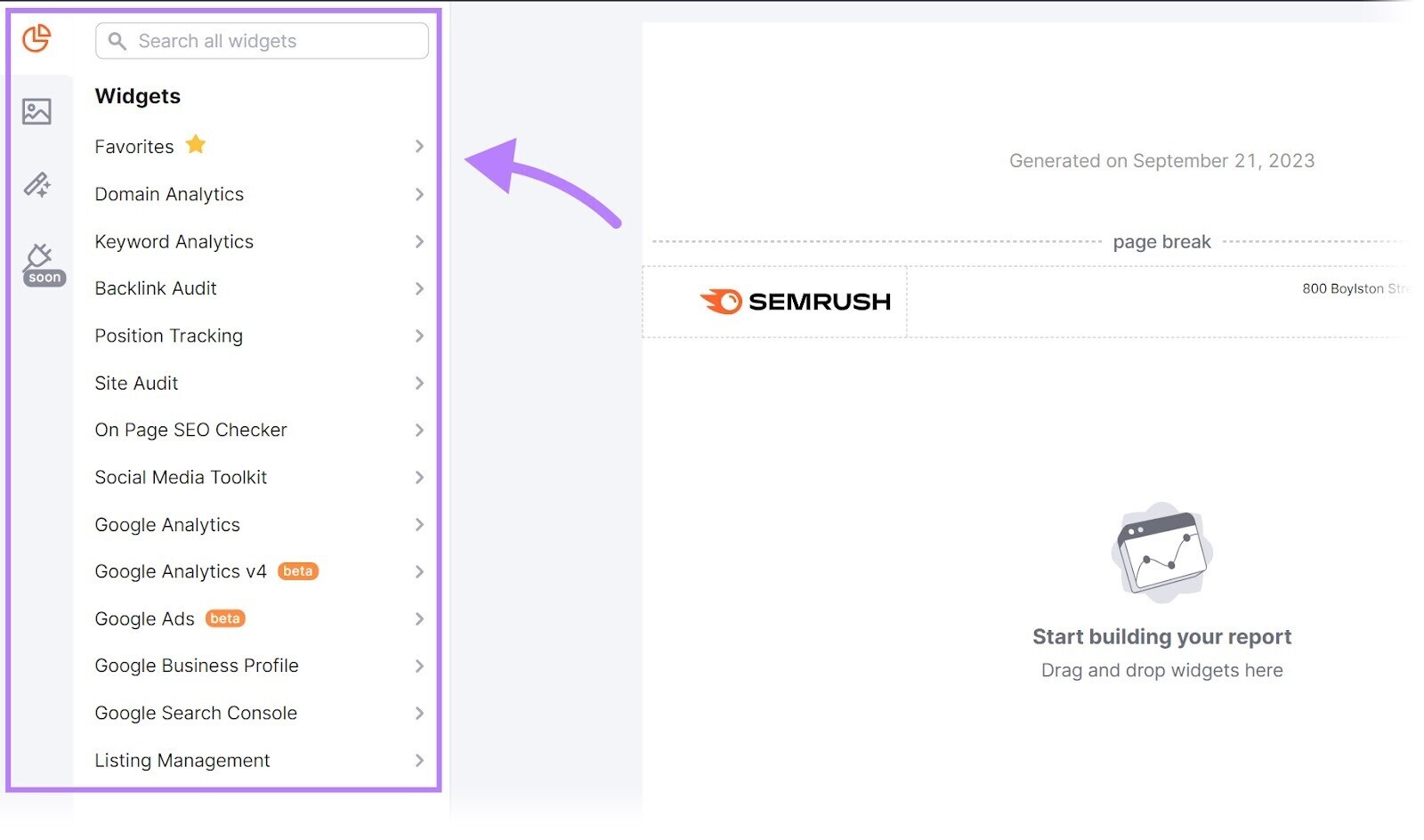Click the search magnifier icon

coord(117,40)
